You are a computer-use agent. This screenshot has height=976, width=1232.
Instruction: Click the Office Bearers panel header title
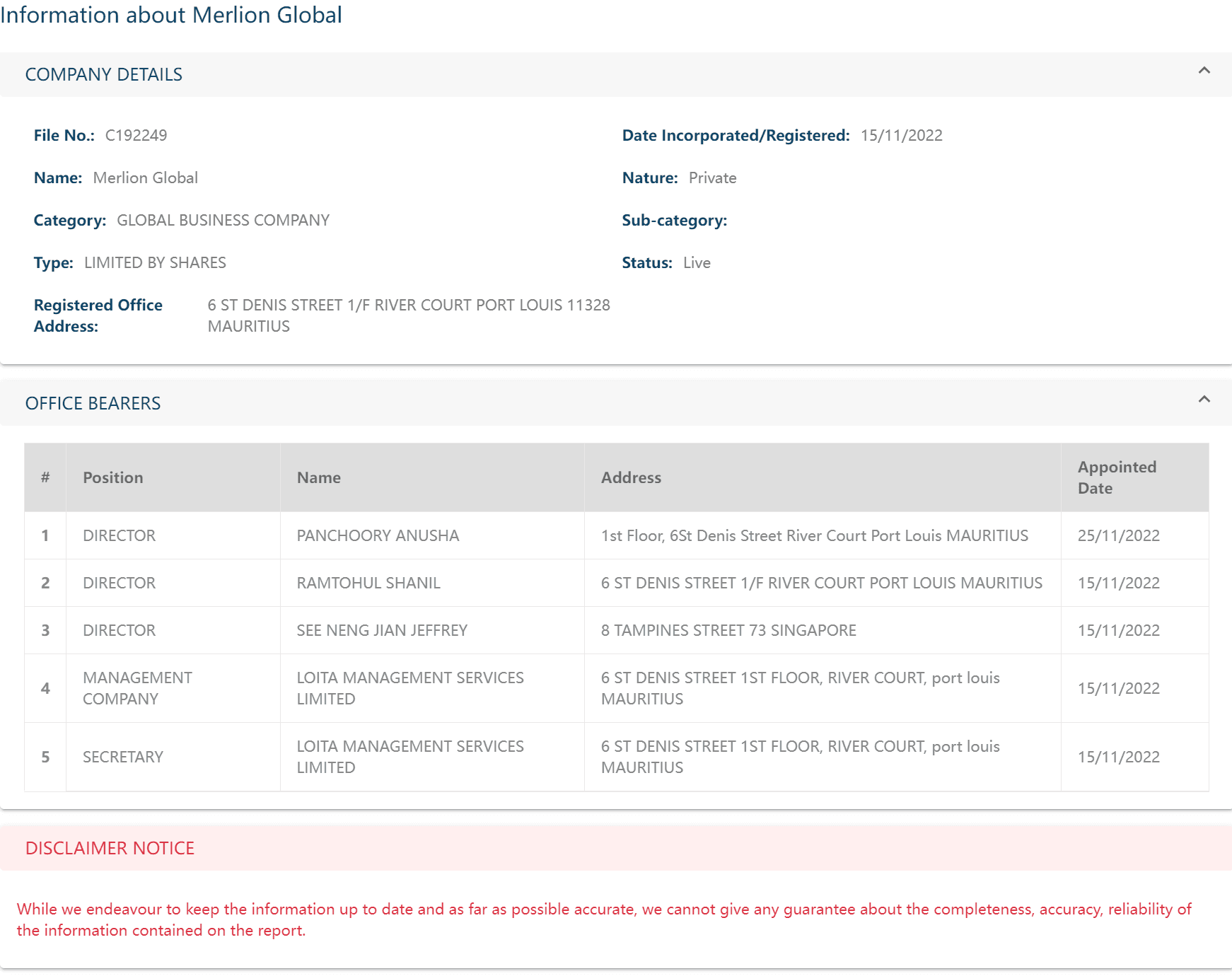coord(93,403)
